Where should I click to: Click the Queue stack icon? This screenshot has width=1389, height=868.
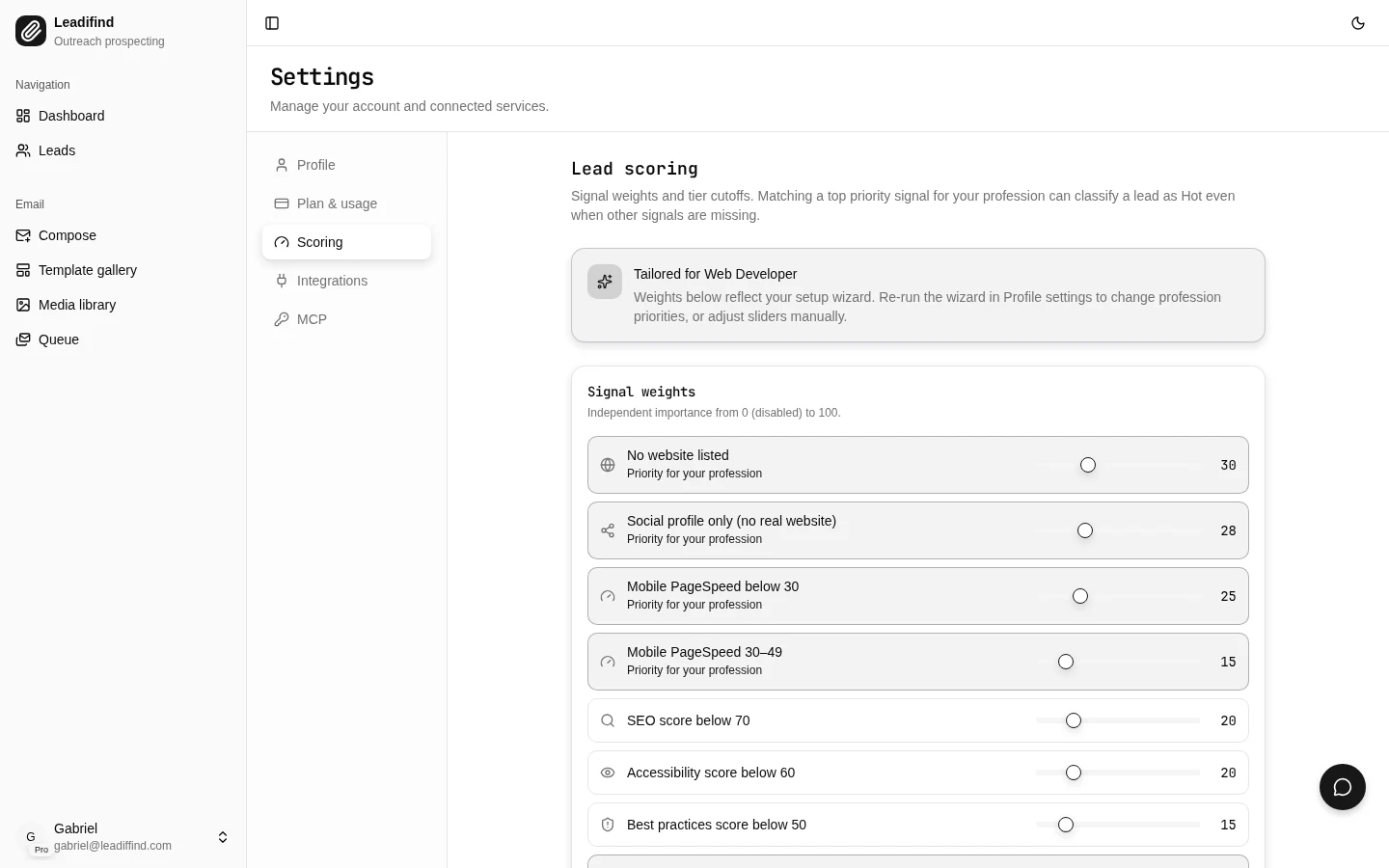point(23,339)
